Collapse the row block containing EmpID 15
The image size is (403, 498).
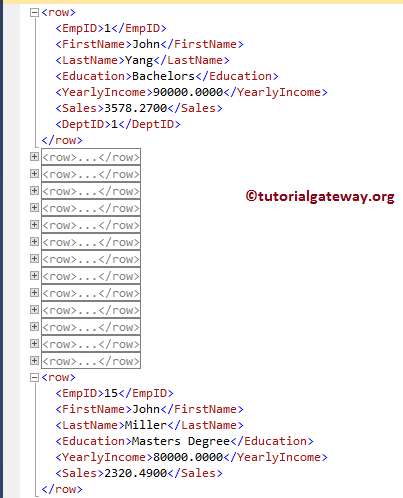coord(34,378)
